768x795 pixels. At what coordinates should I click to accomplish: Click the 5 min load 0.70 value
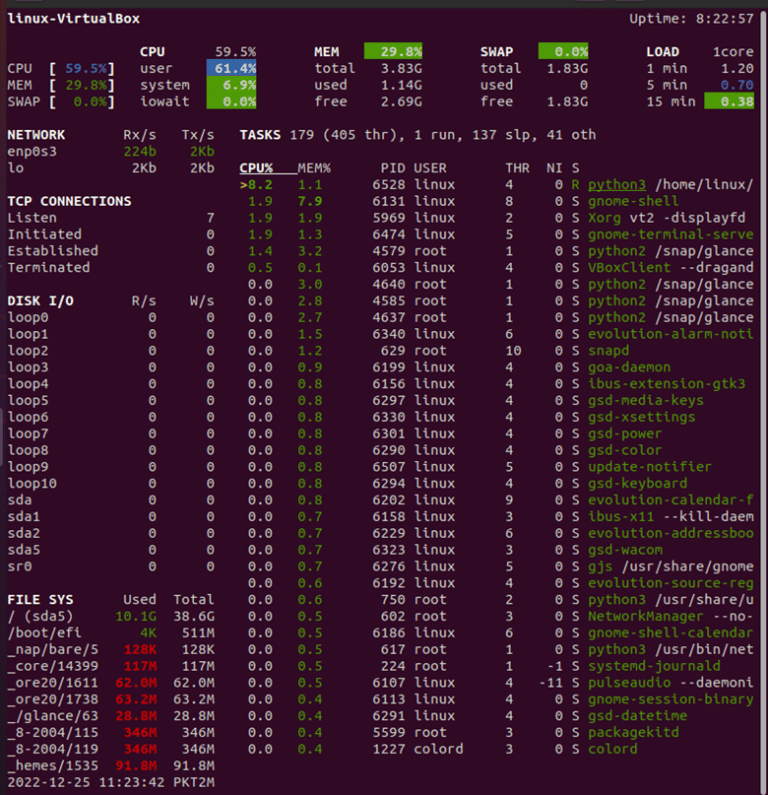[737, 85]
